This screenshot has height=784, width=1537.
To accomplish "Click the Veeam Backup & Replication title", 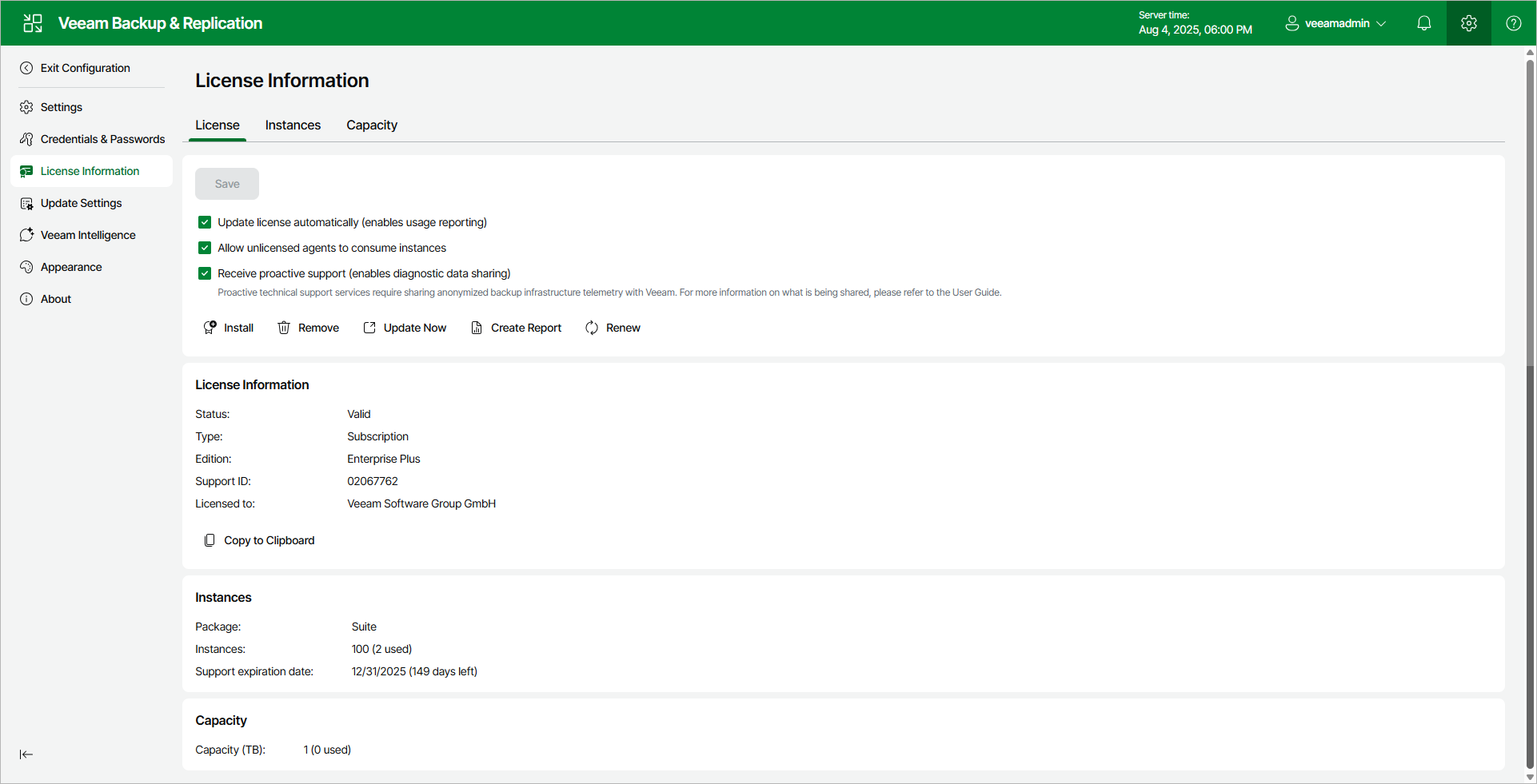I will pos(160,23).
